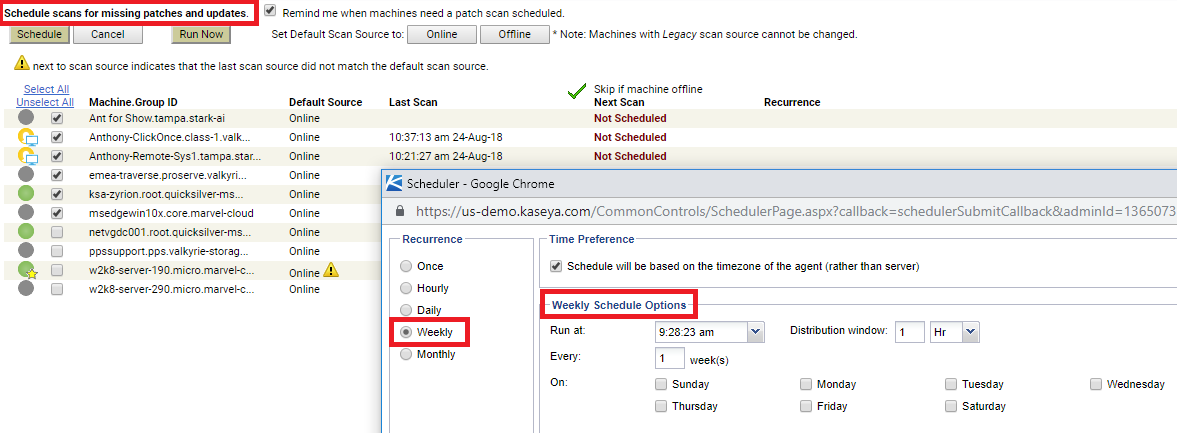Click Next Scan column header
Image resolution: width=1177 pixels, height=433 pixels.
619,103
